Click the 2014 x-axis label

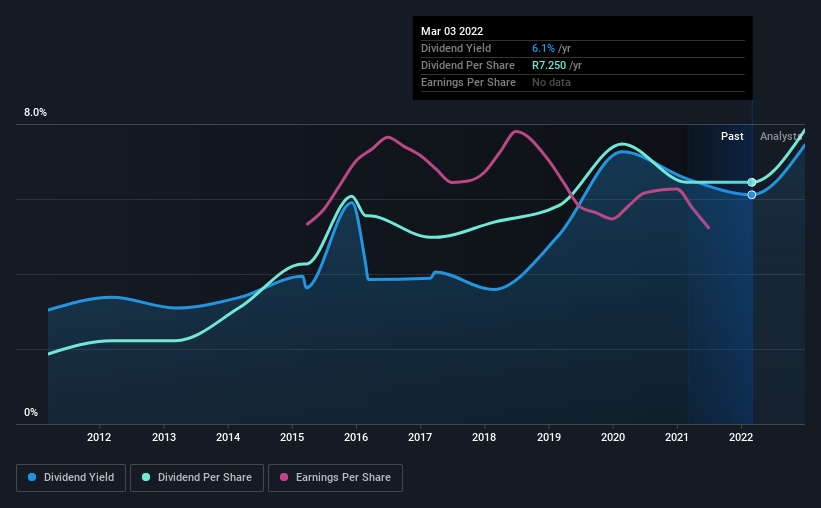click(228, 437)
